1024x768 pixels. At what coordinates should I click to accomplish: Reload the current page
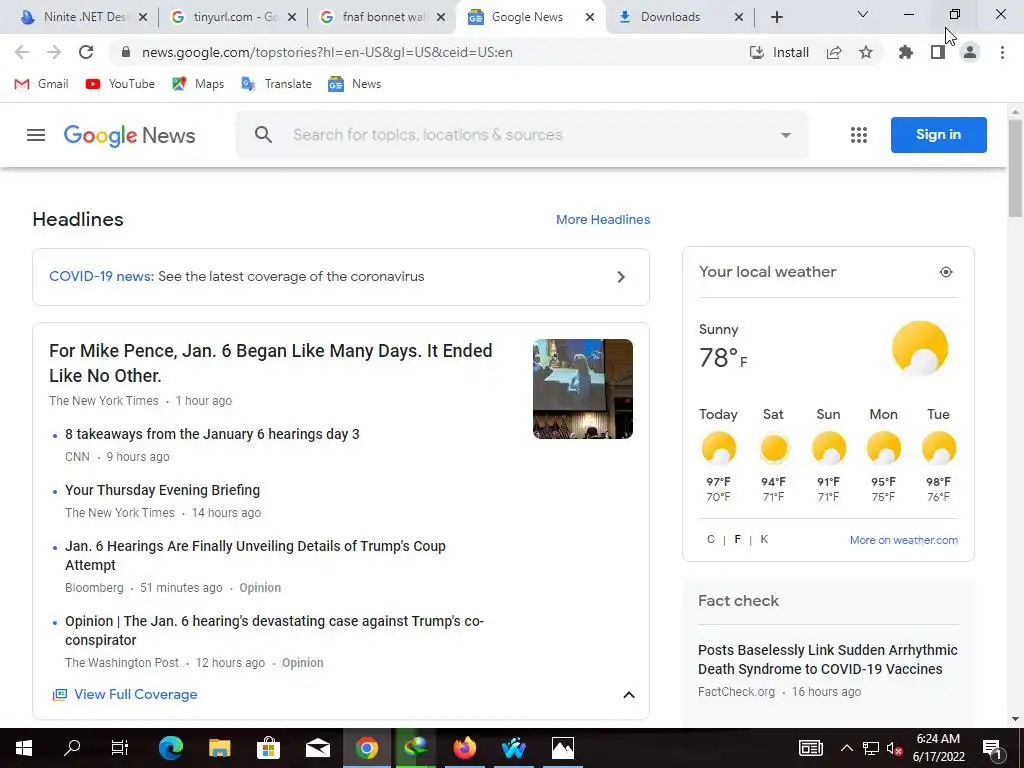[86, 52]
